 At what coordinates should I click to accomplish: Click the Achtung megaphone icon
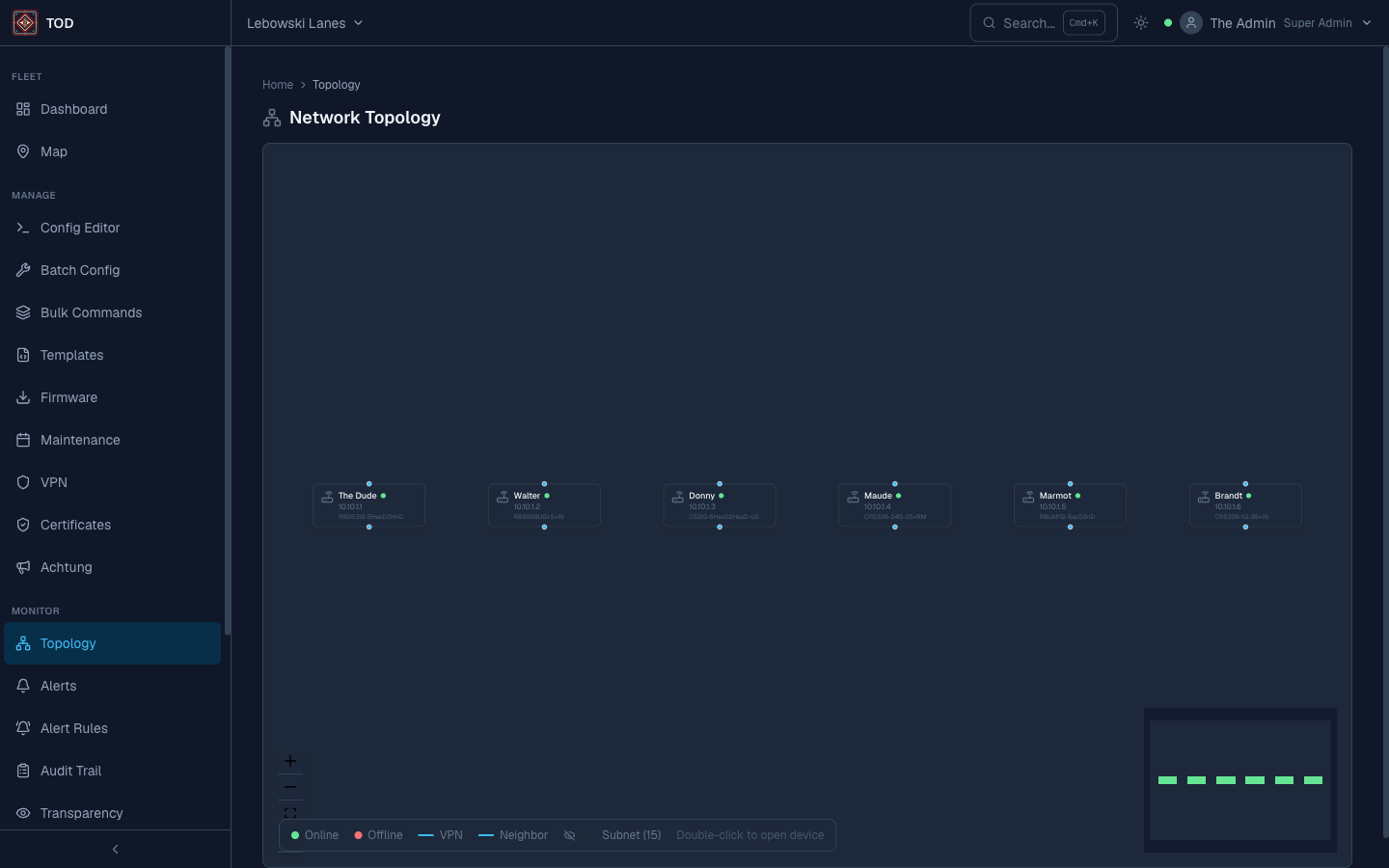(x=23, y=567)
